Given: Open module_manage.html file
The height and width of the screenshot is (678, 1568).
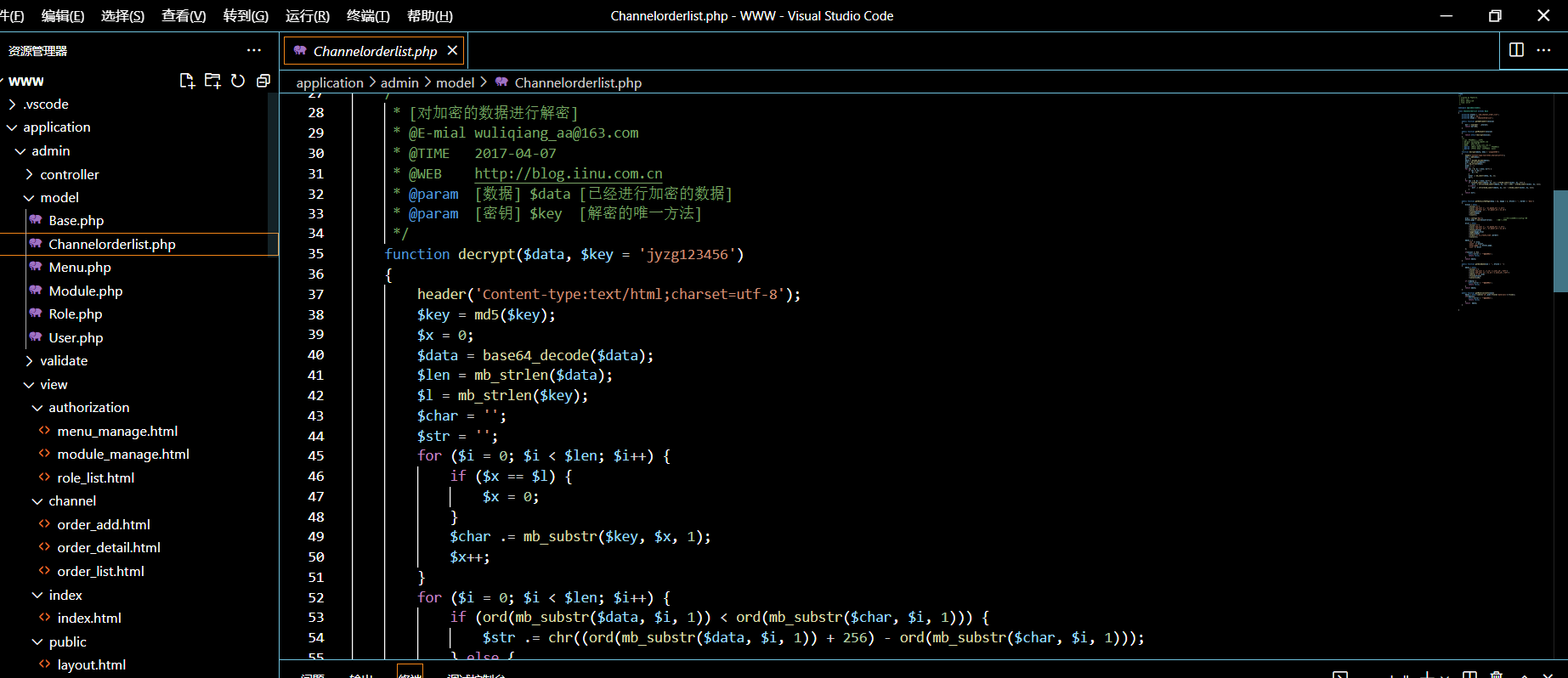Looking at the screenshot, I should (x=123, y=454).
